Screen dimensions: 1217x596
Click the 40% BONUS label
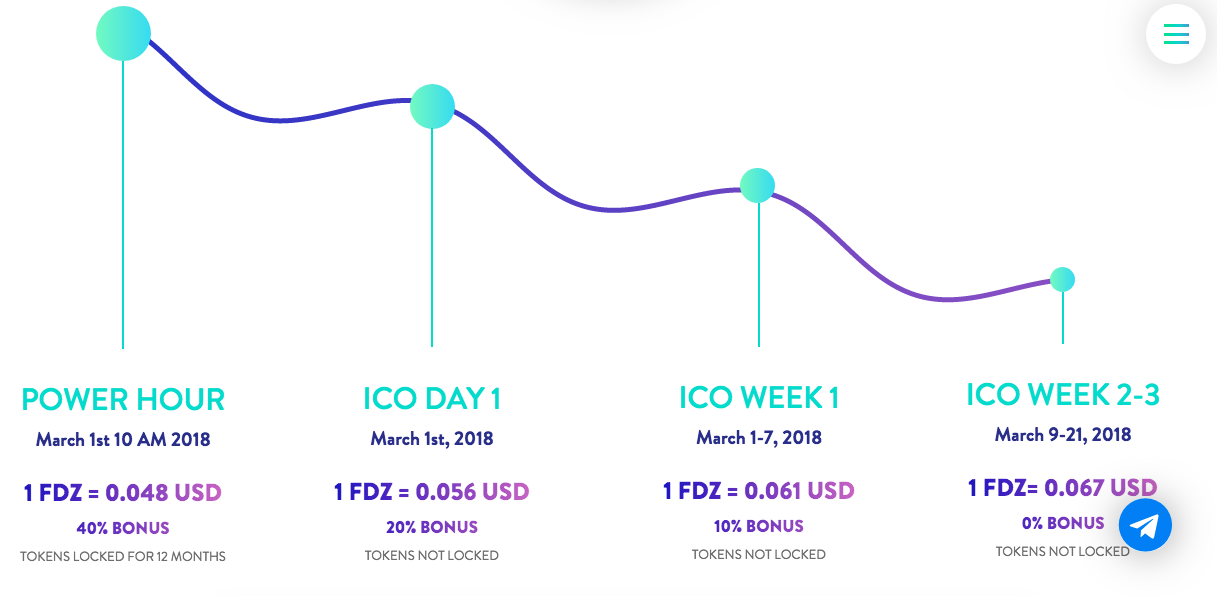point(123,528)
